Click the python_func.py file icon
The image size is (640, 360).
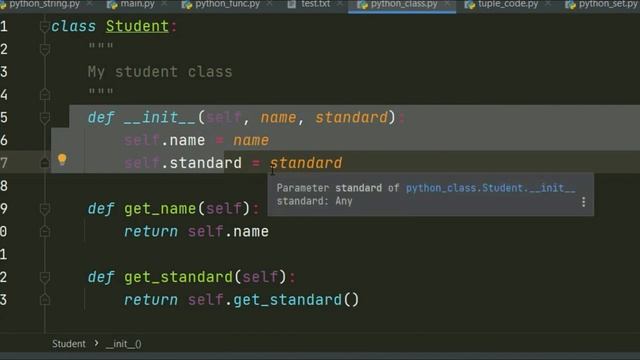[x=187, y=4]
